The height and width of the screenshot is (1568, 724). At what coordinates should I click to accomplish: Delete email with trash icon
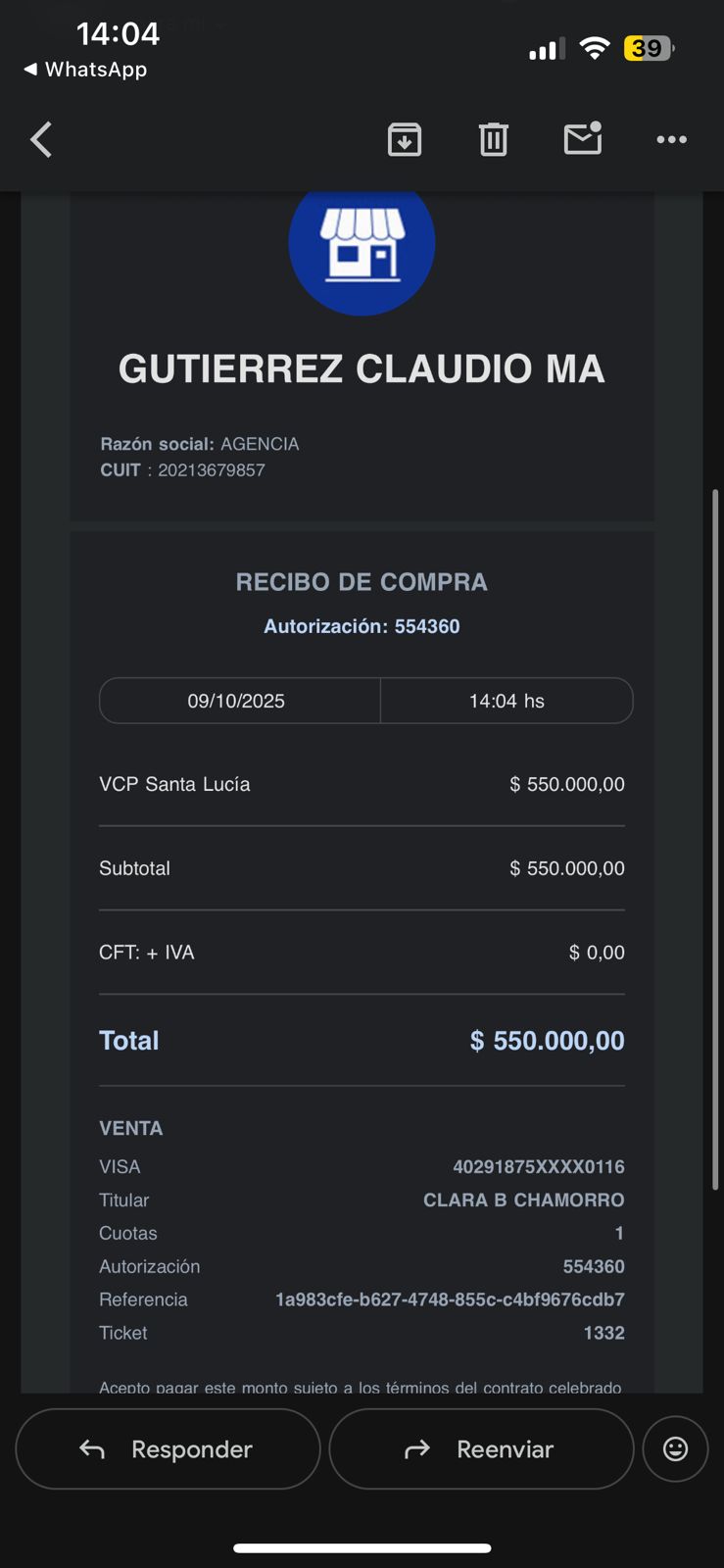(x=493, y=140)
